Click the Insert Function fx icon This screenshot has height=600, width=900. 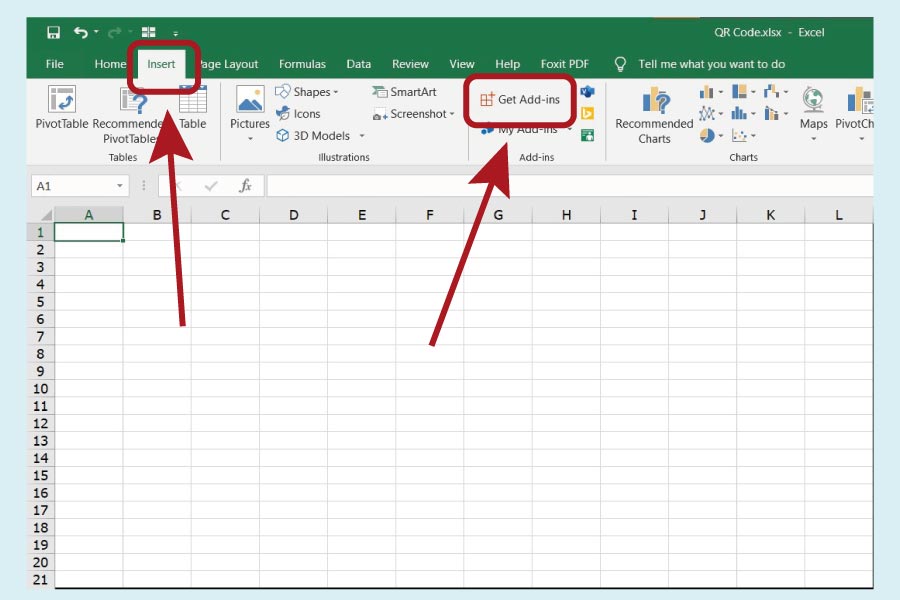point(246,185)
